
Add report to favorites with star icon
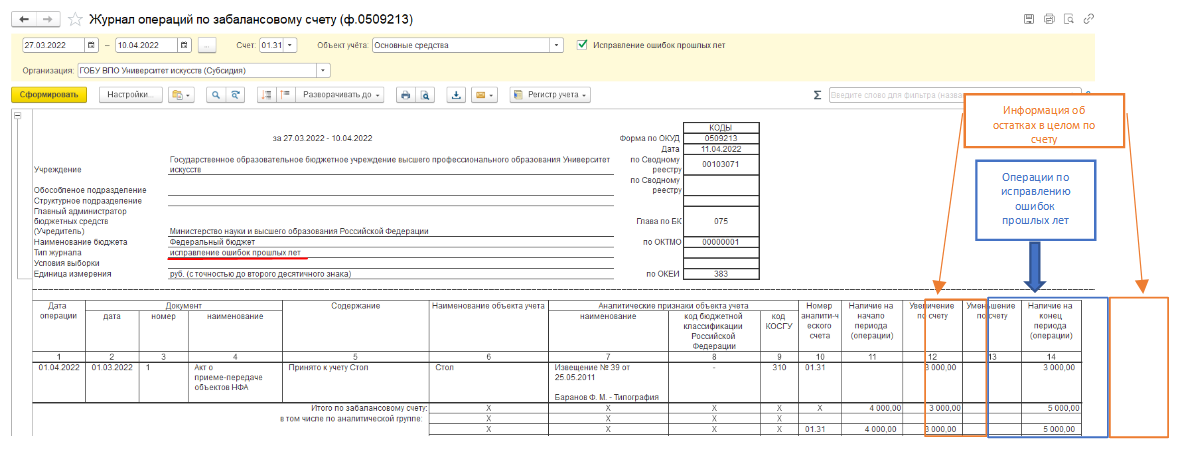tap(73, 20)
